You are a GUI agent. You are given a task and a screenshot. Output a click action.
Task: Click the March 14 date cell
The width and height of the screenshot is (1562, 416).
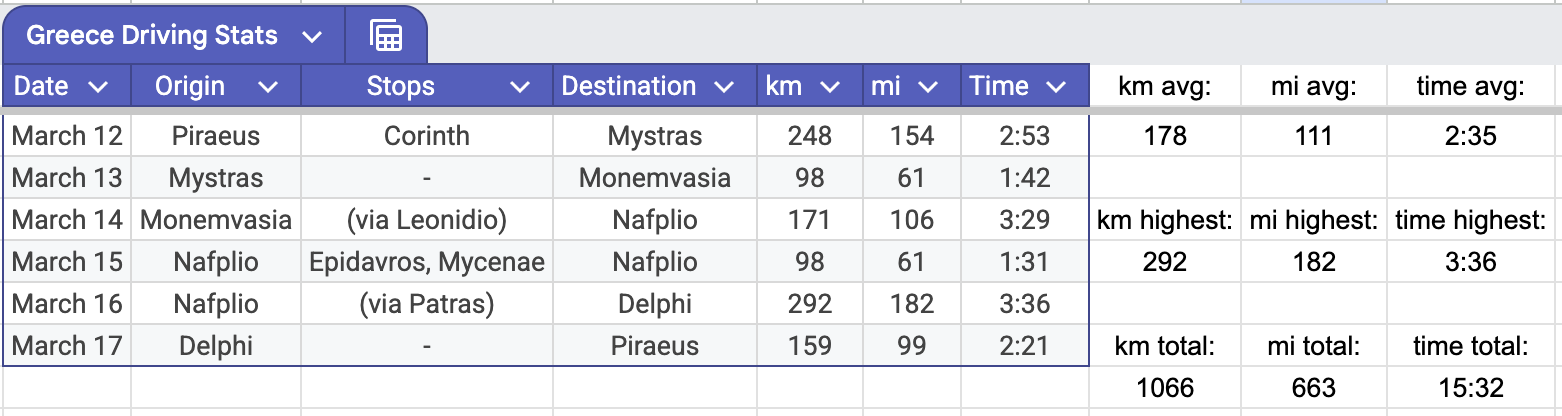(67, 219)
